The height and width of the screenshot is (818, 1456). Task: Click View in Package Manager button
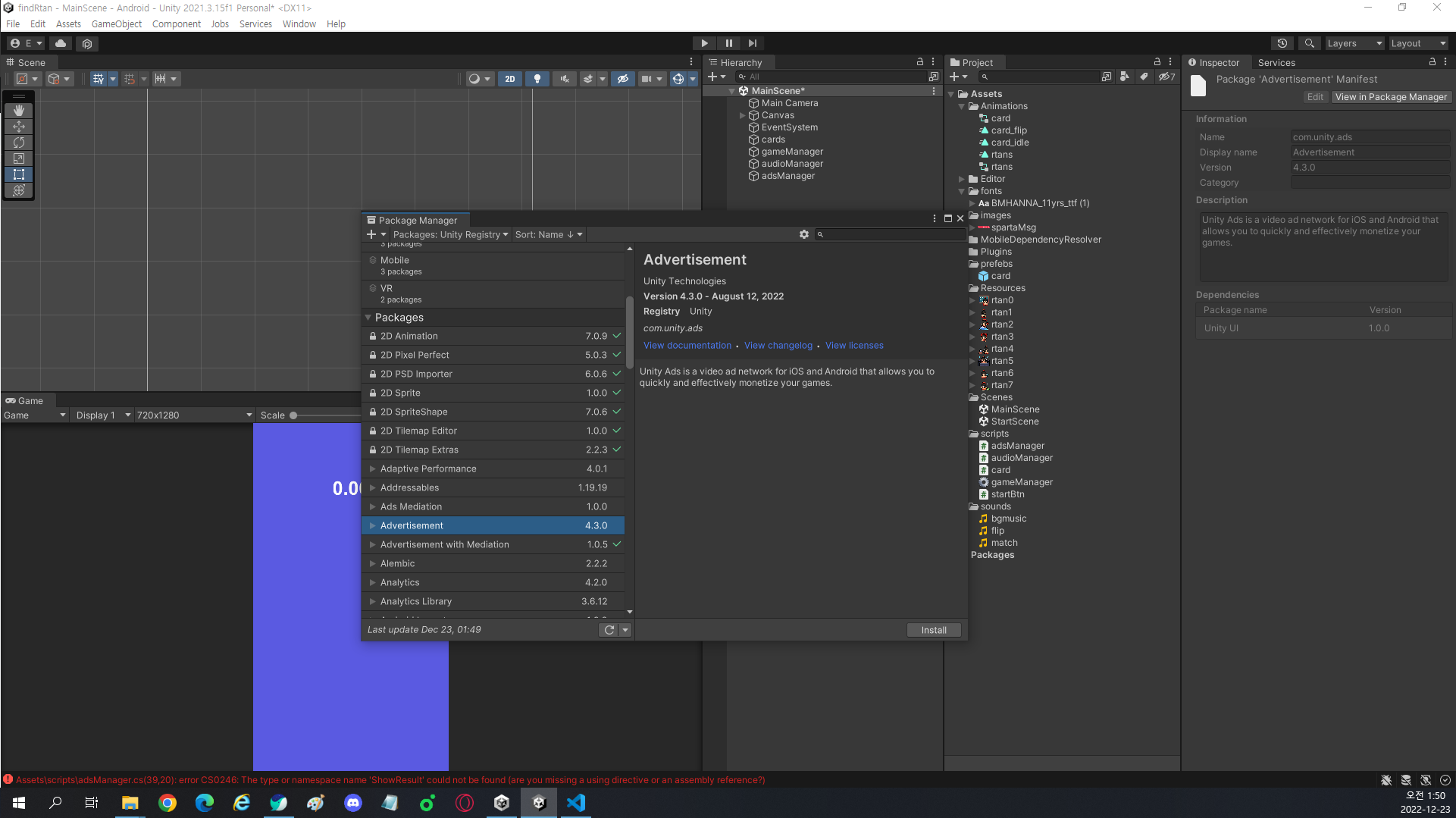(x=1391, y=97)
